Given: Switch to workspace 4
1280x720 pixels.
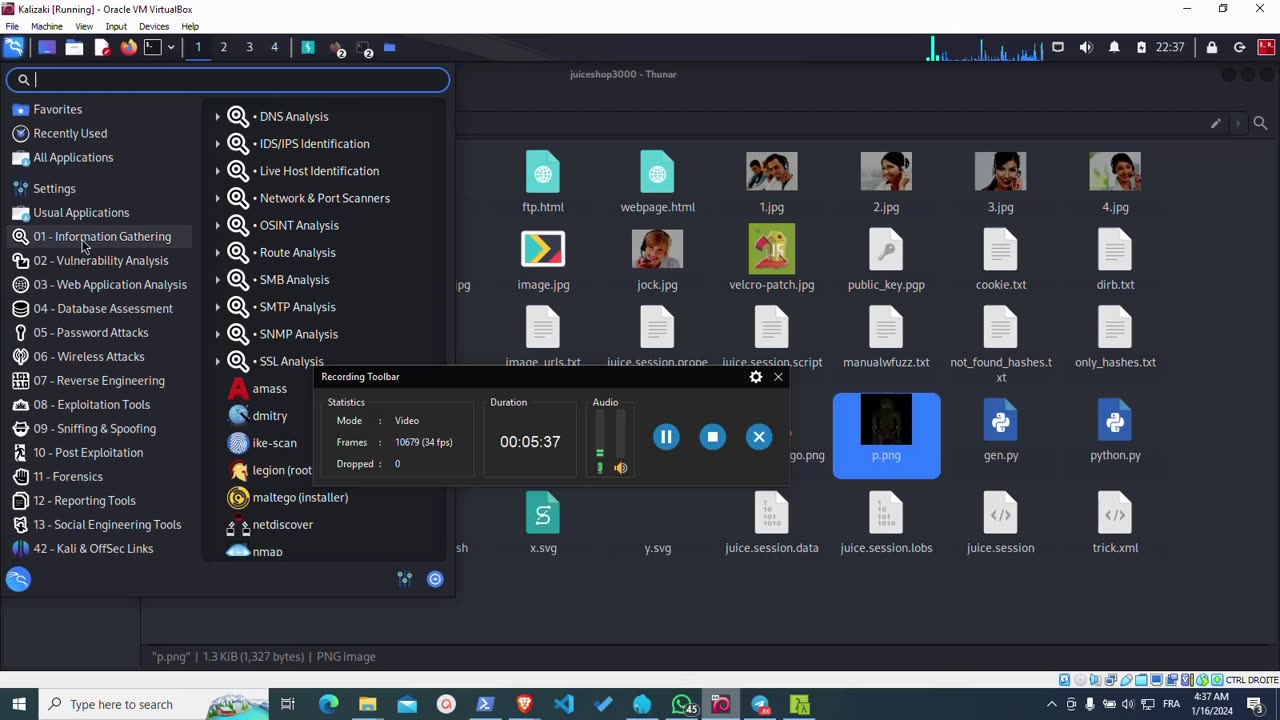Looking at the screenshot, I should pos(274,47).
